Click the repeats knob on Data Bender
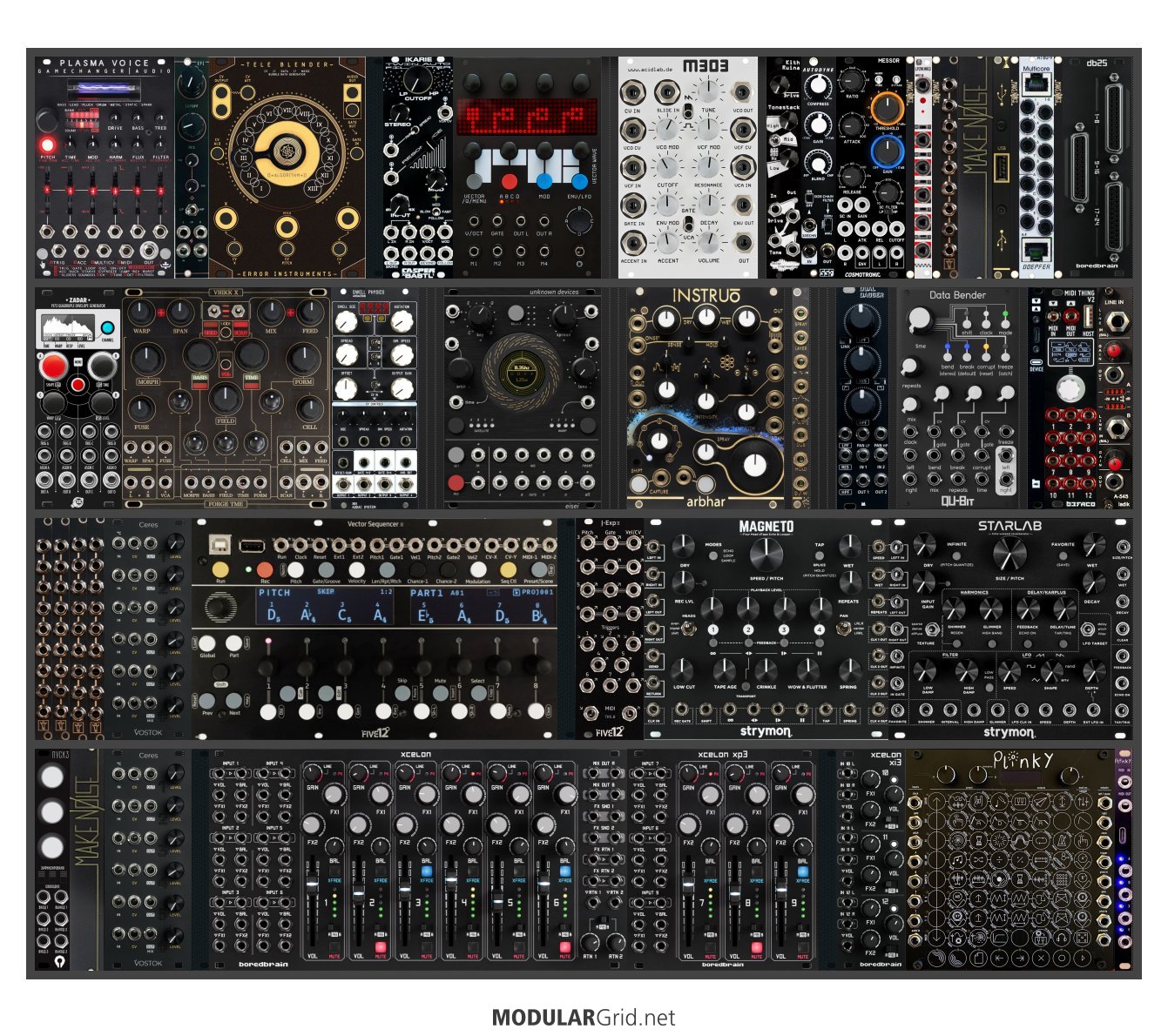The width and height of the screenshot is (1168, 1036). click(x=910, y=367)
